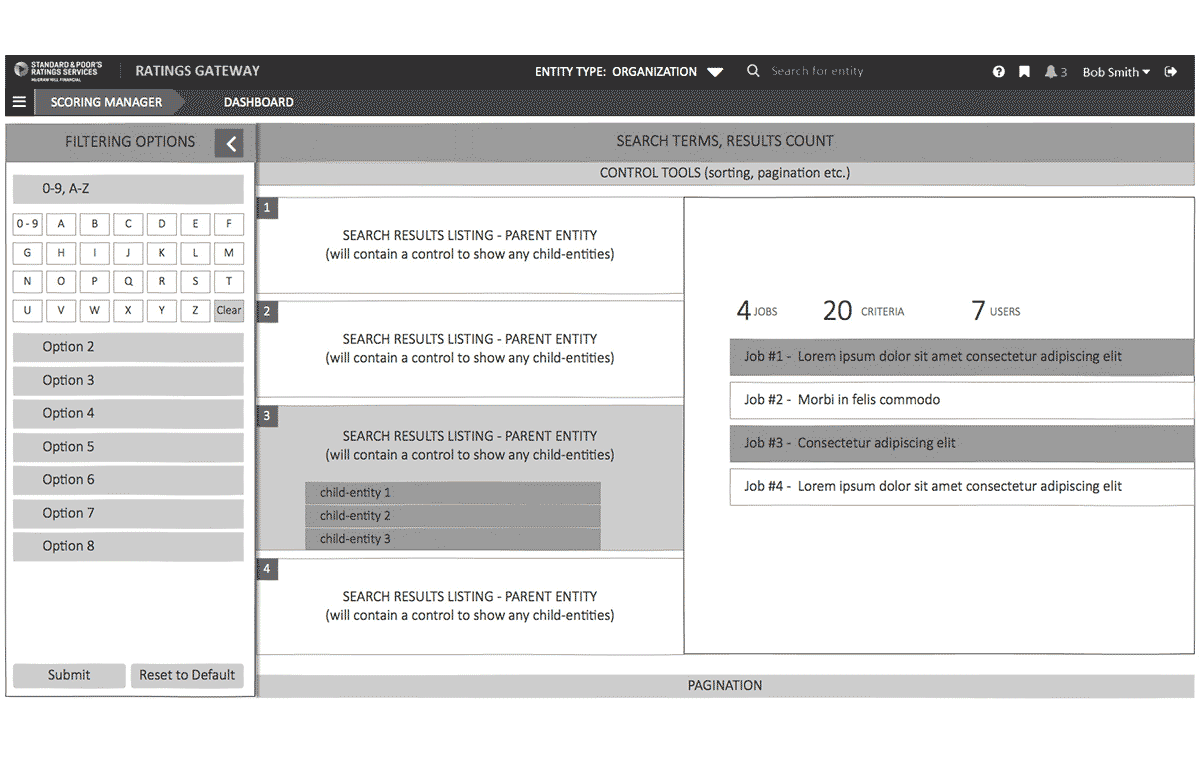Collapse the Filtering Options panel

[x=230, y=144]
